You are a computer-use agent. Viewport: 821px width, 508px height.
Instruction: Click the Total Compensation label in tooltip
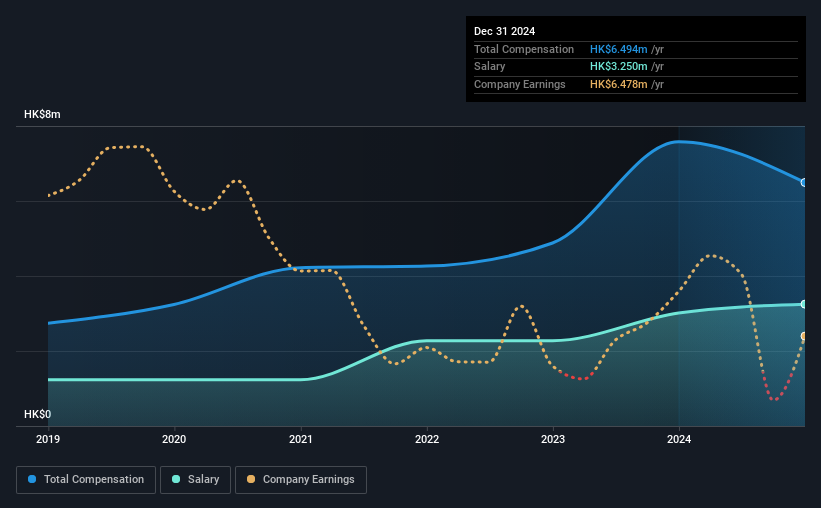click(524, 49)
